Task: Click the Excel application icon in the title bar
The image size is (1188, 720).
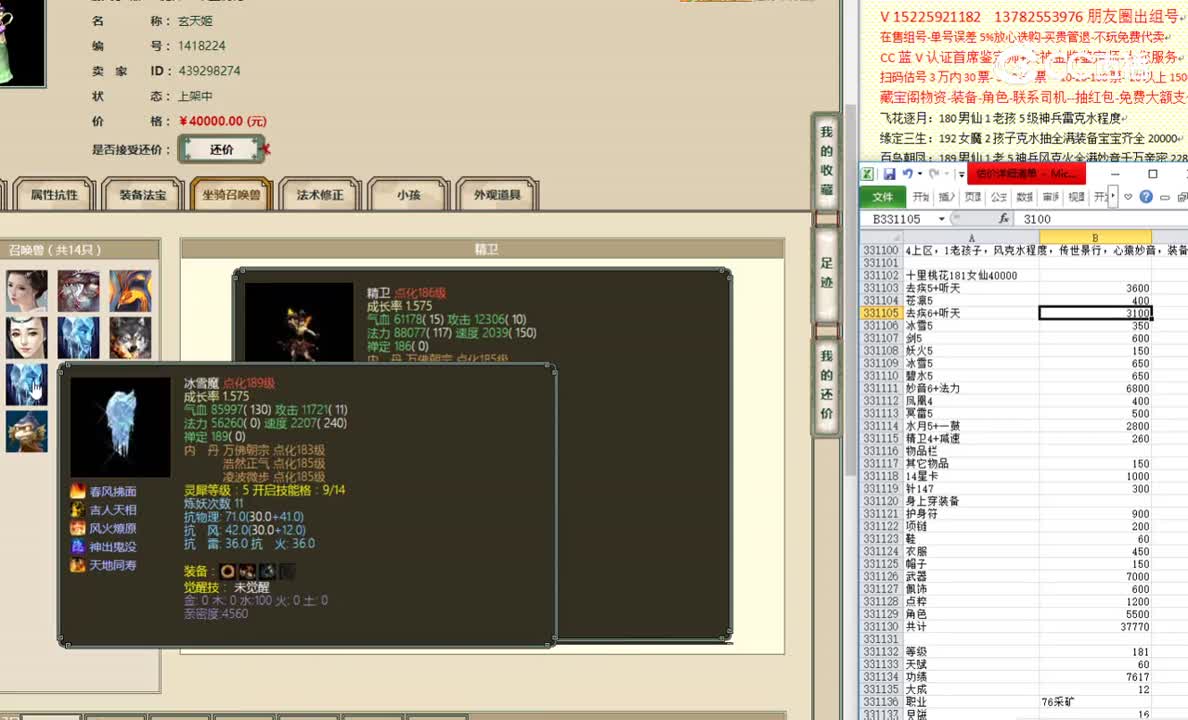Action: (x=867, y=174)
